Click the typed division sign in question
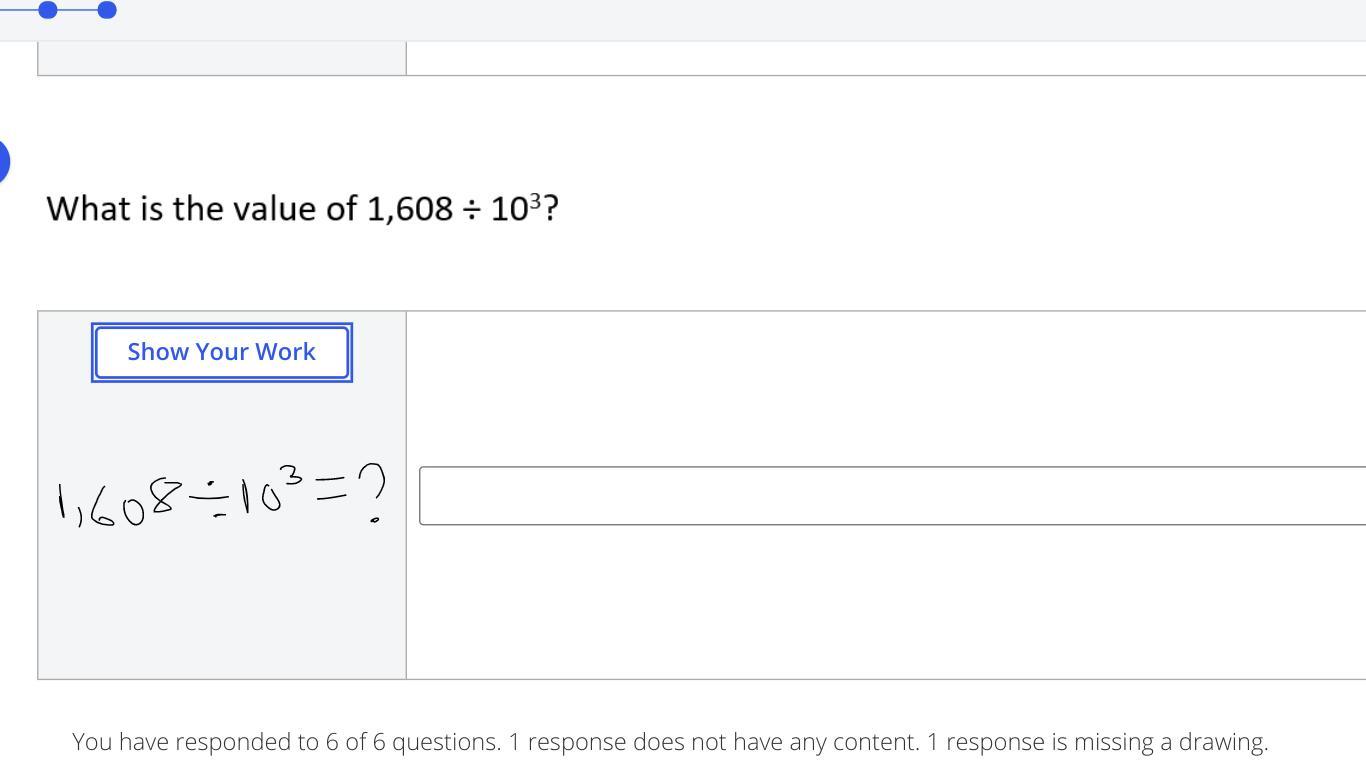 point(471,209)
